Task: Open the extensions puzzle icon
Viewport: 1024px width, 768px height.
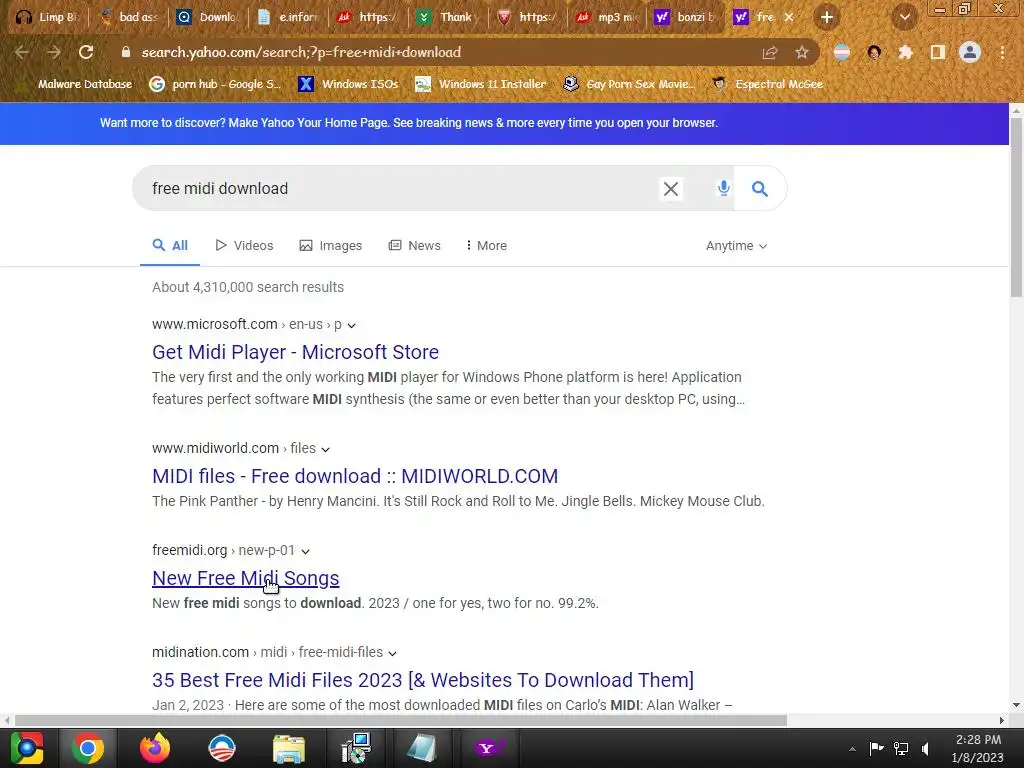Action: (x=905, y=52)
